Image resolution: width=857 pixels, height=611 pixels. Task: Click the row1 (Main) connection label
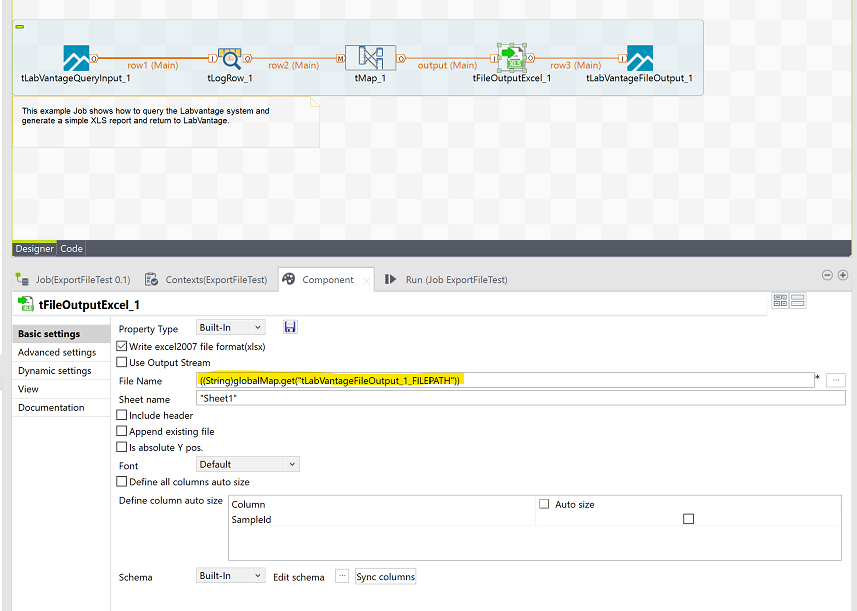coord(152,65)
